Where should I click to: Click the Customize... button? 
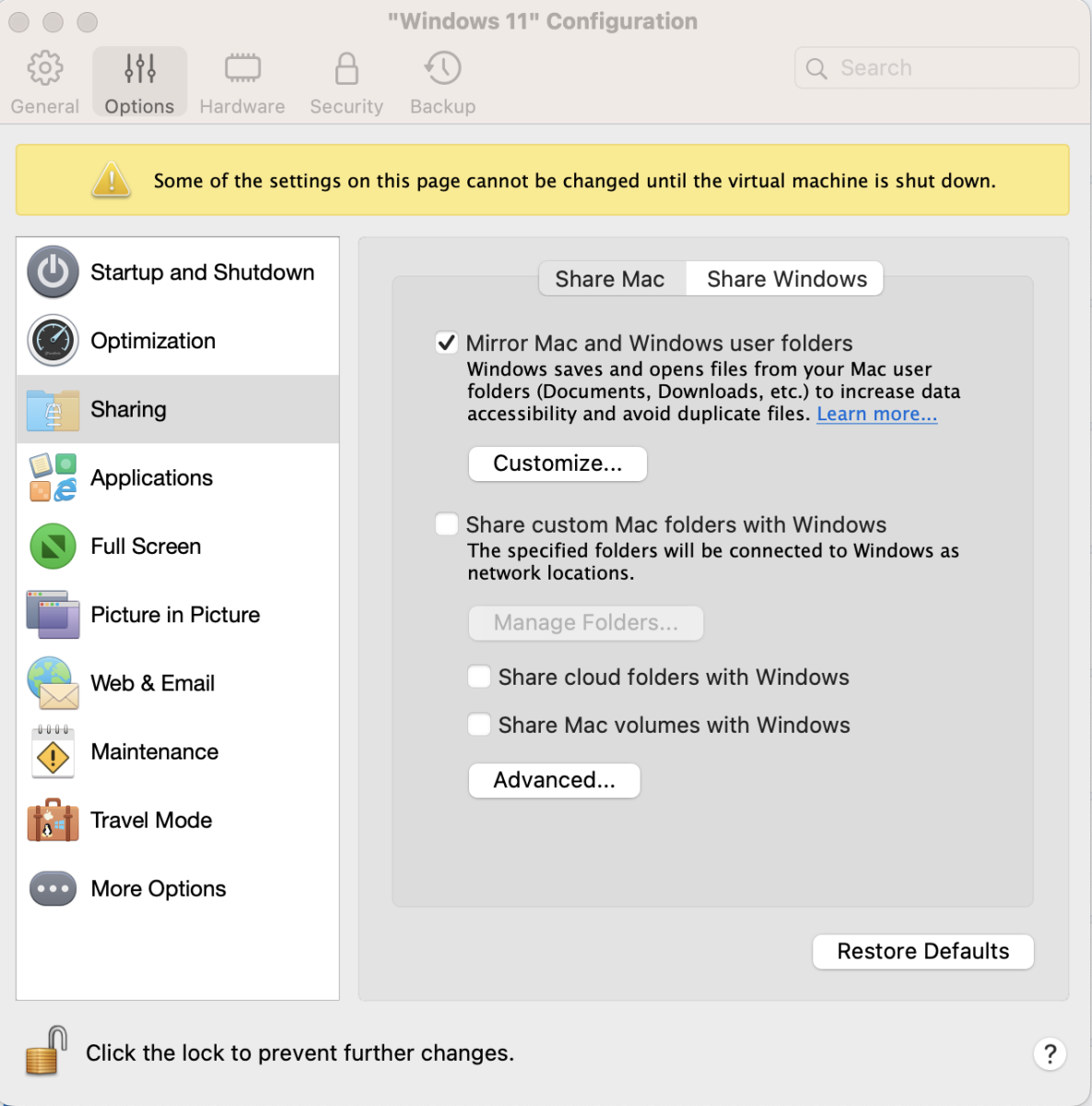pyautogui.click(x=558, y=464)
